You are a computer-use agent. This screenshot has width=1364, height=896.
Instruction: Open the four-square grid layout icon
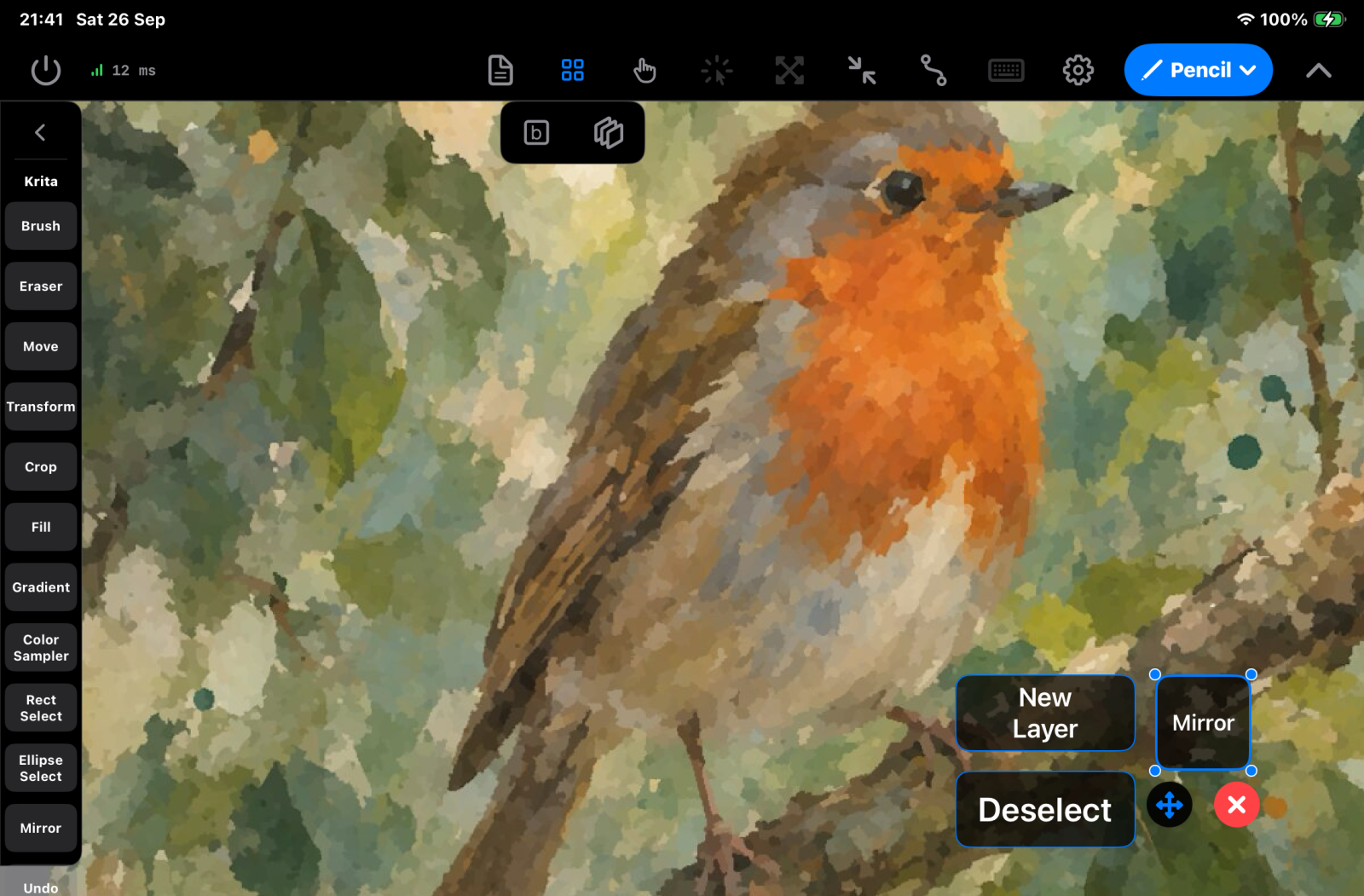[573, 70]
